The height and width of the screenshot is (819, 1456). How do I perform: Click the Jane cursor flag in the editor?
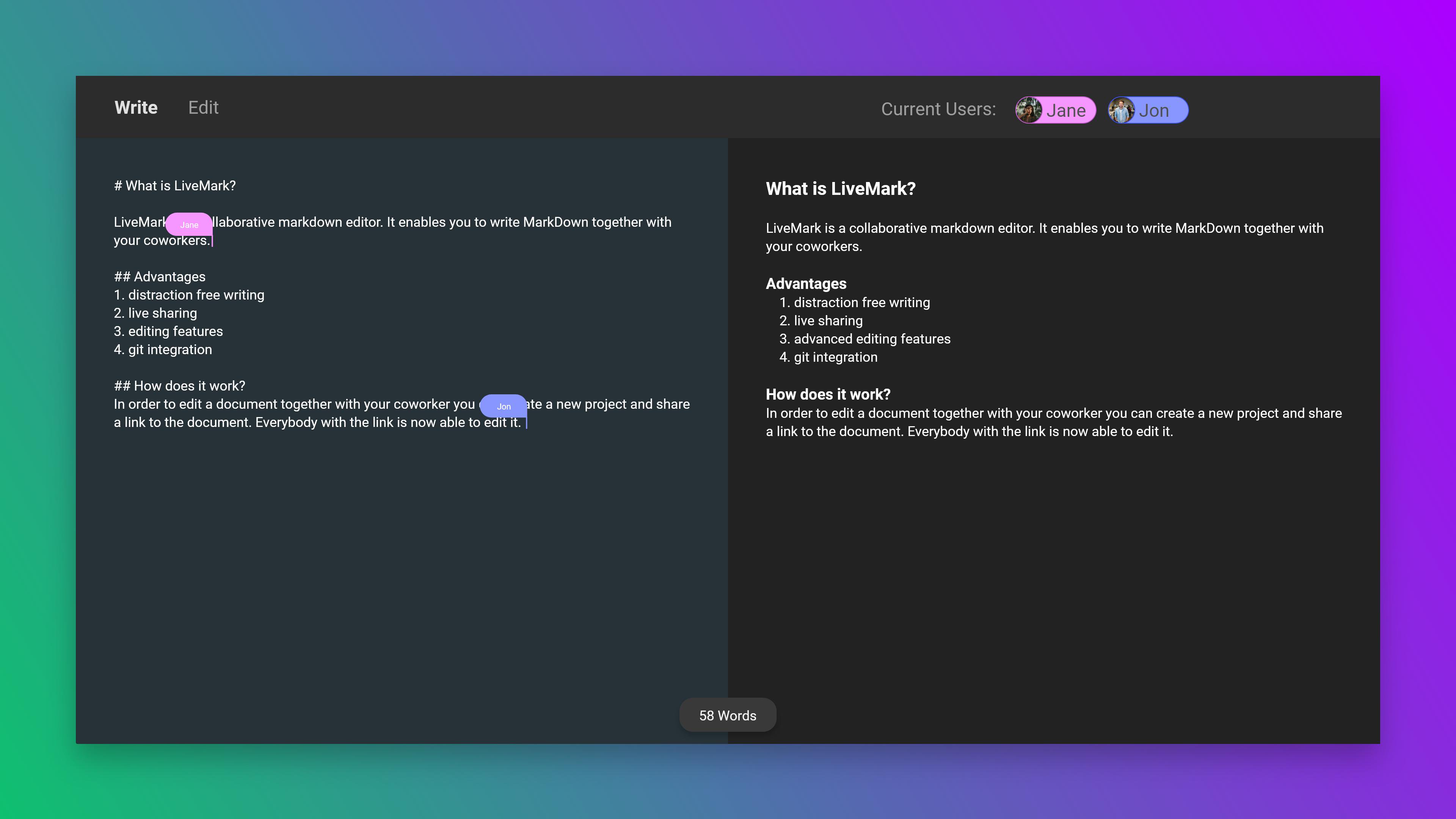189,224
